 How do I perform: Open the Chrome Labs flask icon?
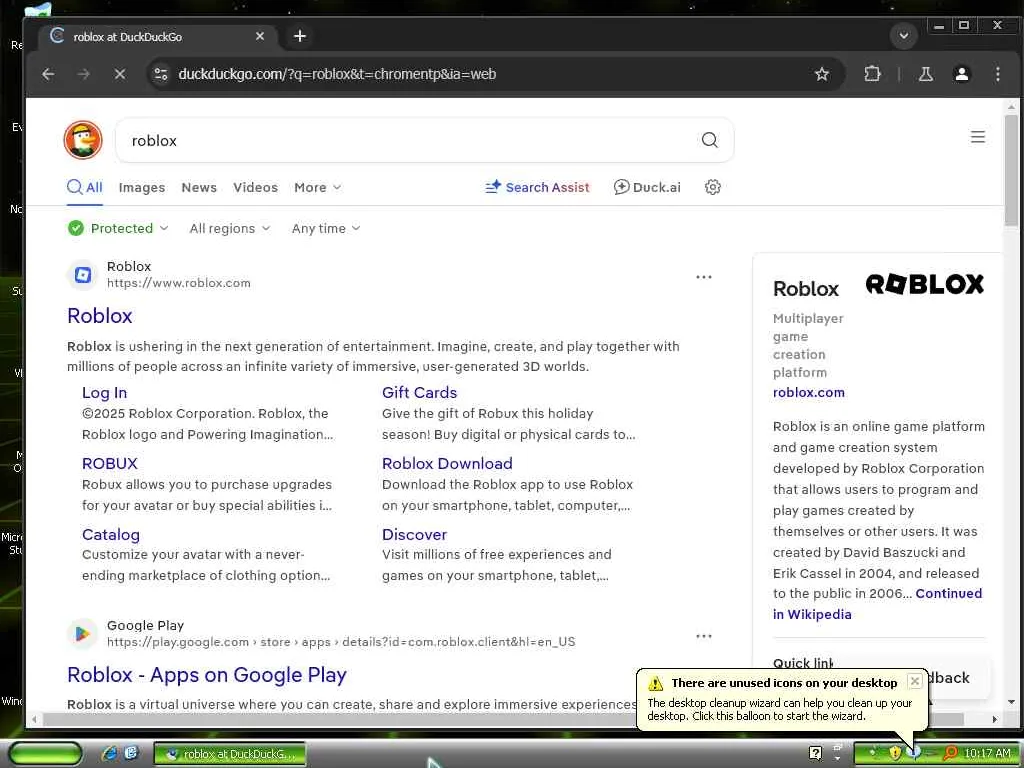[925, 74]
